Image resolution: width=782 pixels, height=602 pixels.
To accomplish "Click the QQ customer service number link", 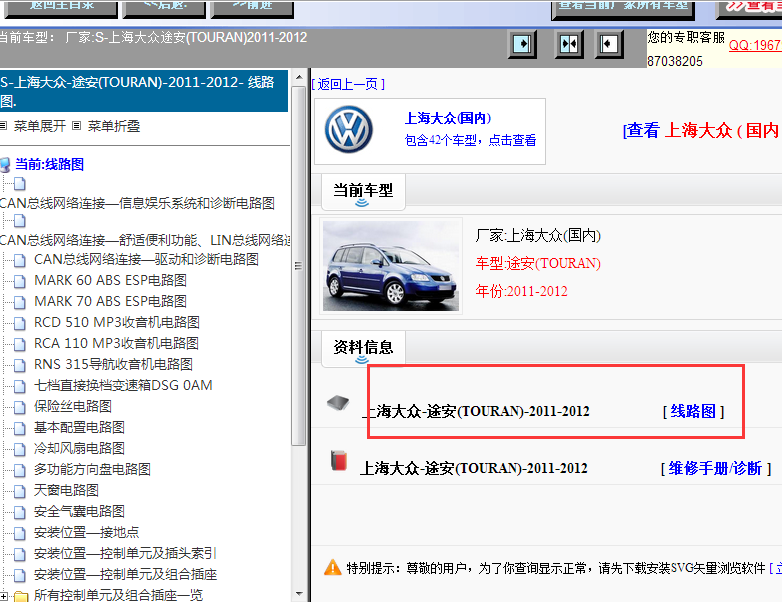I will [755, 45].
